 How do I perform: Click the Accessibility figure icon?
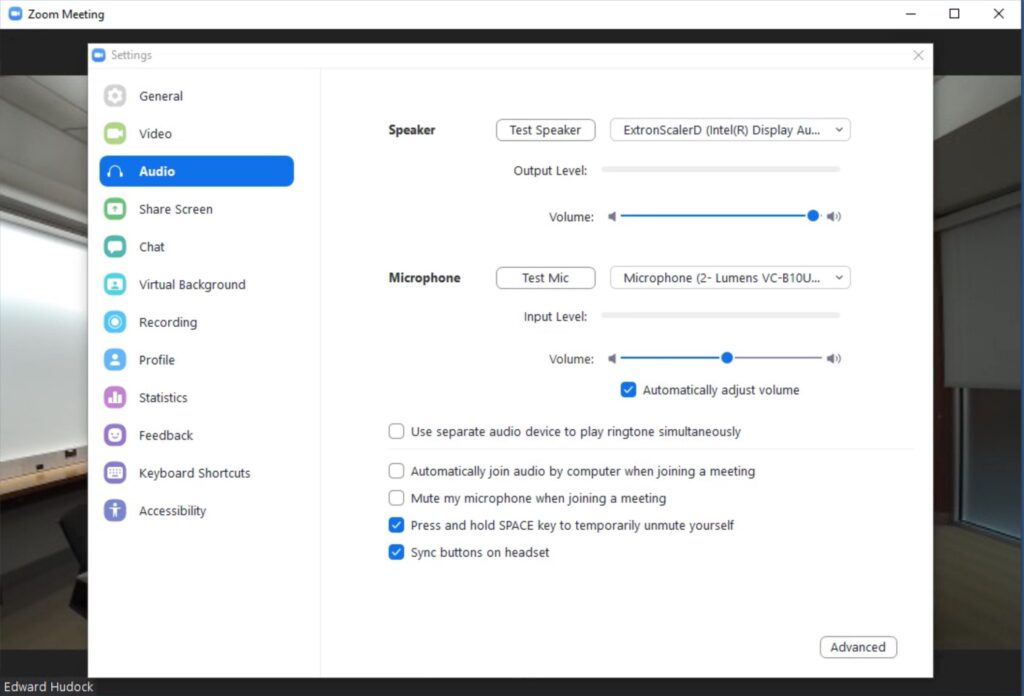click(x=115, y=511)
